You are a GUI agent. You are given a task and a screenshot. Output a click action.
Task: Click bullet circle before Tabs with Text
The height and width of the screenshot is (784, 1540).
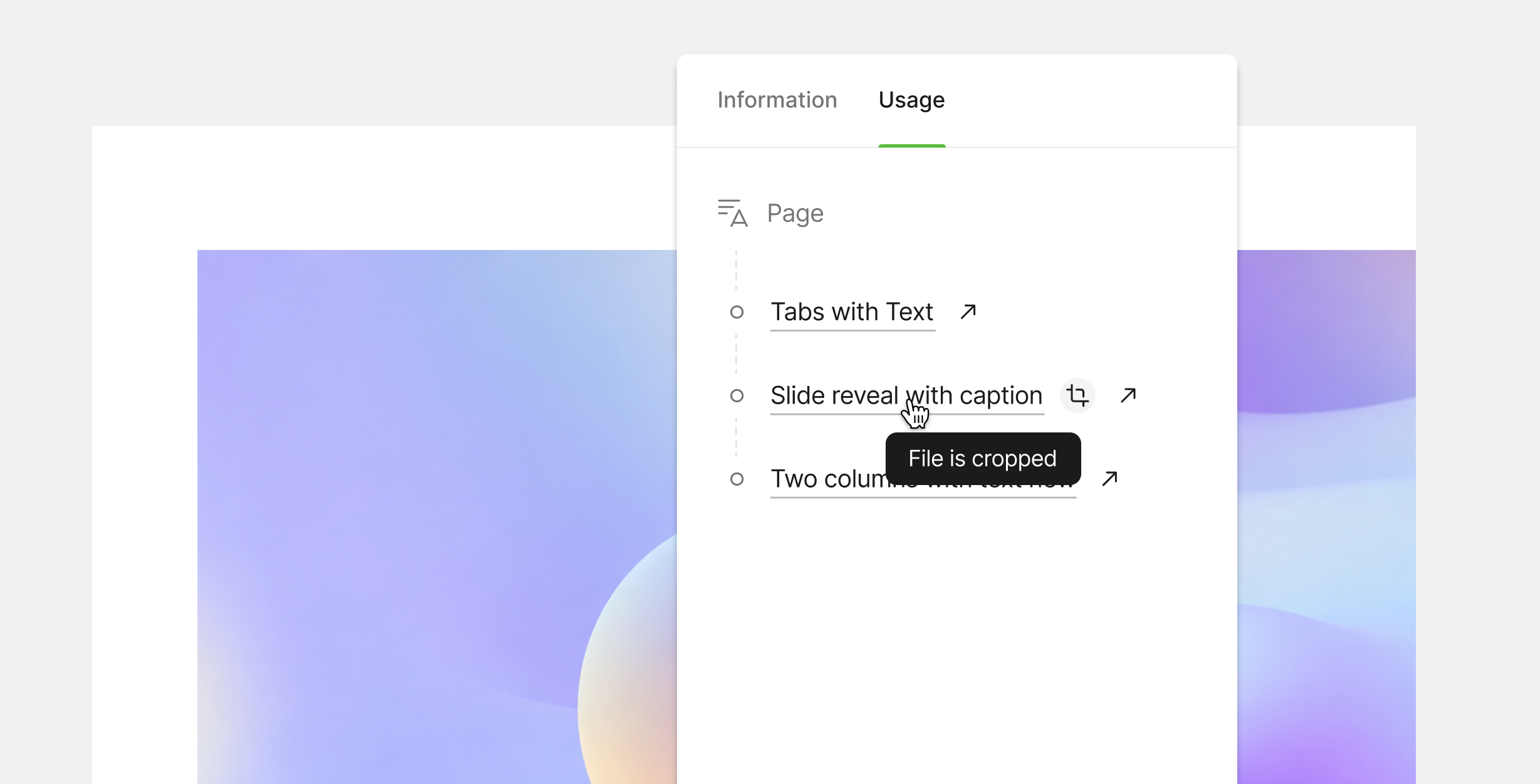[x=737, y=312]
